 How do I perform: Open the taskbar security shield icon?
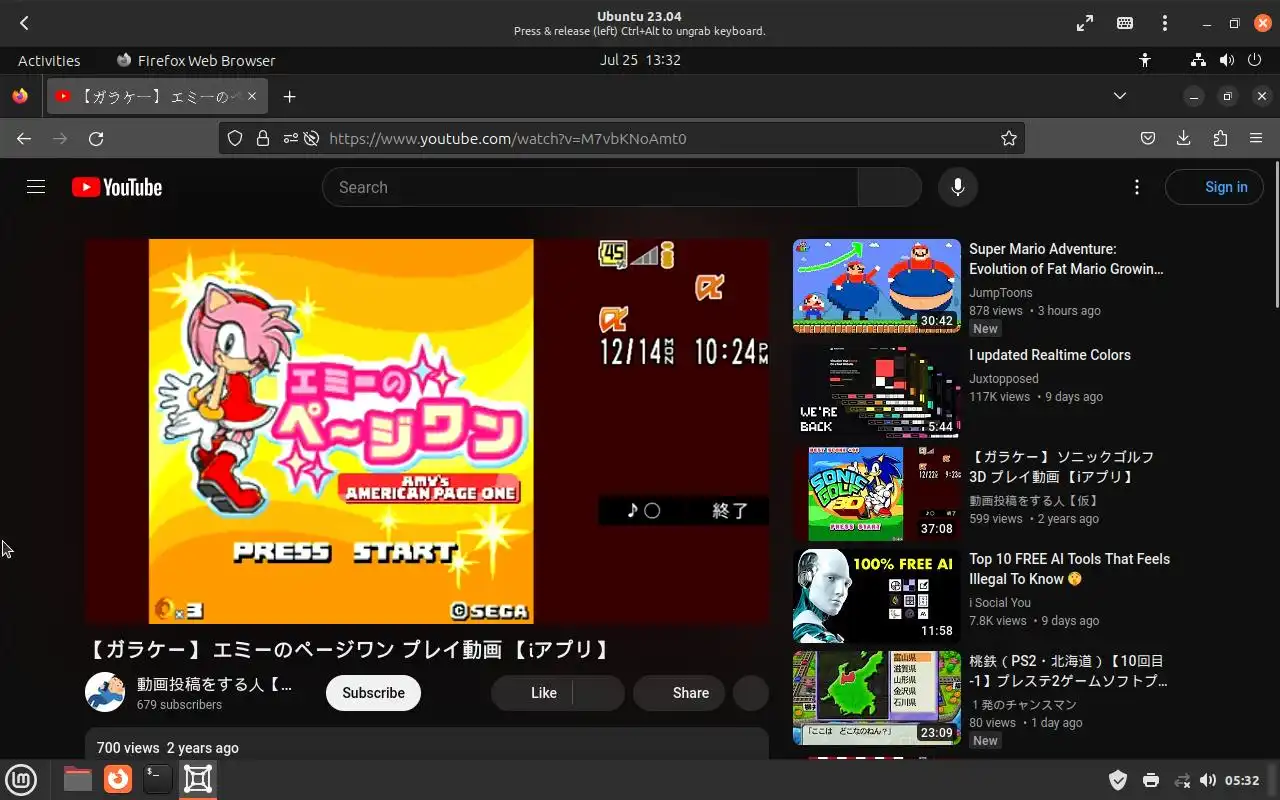click(x=1119, y=780)
